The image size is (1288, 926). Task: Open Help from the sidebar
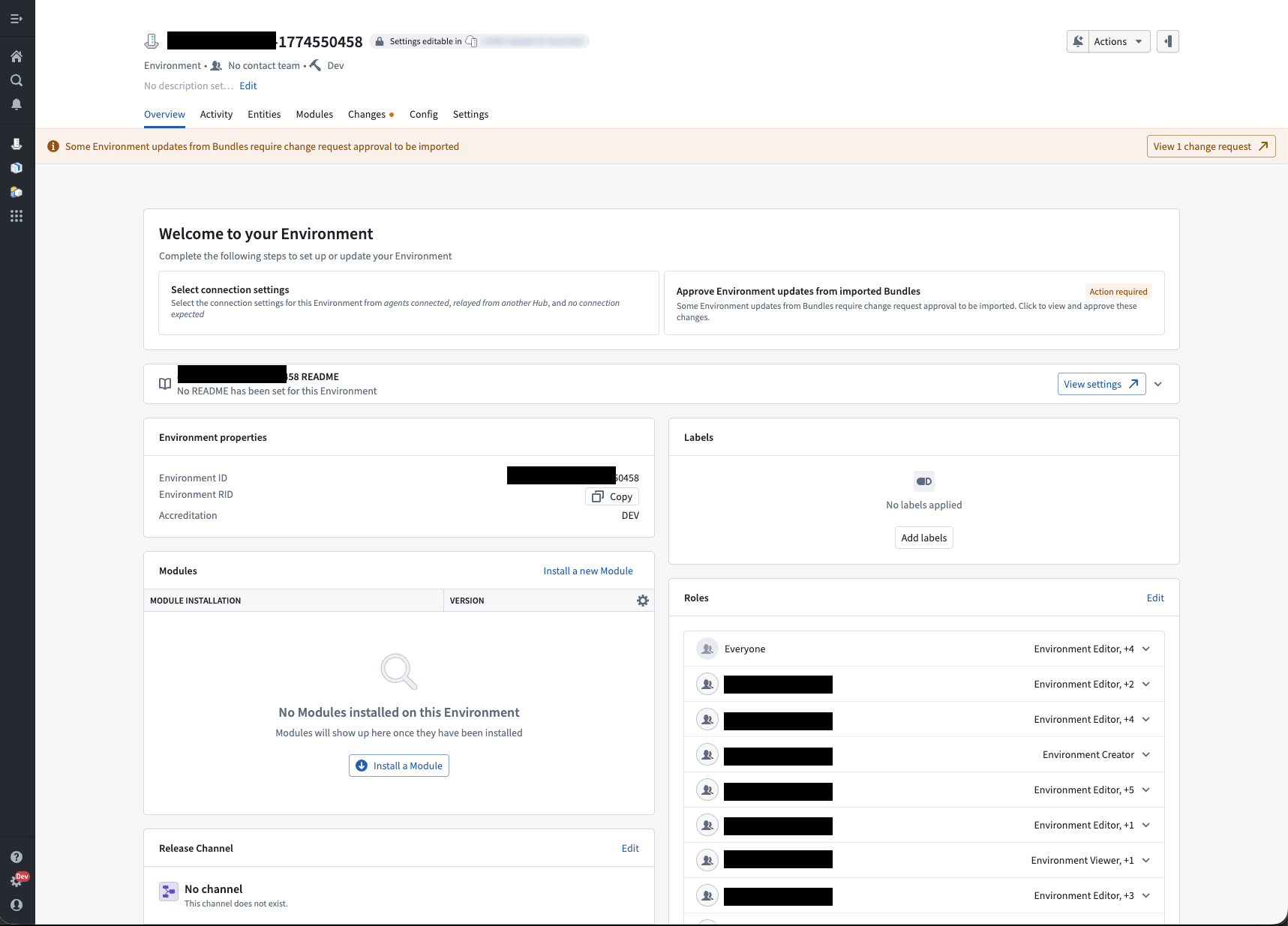[17, 857]
